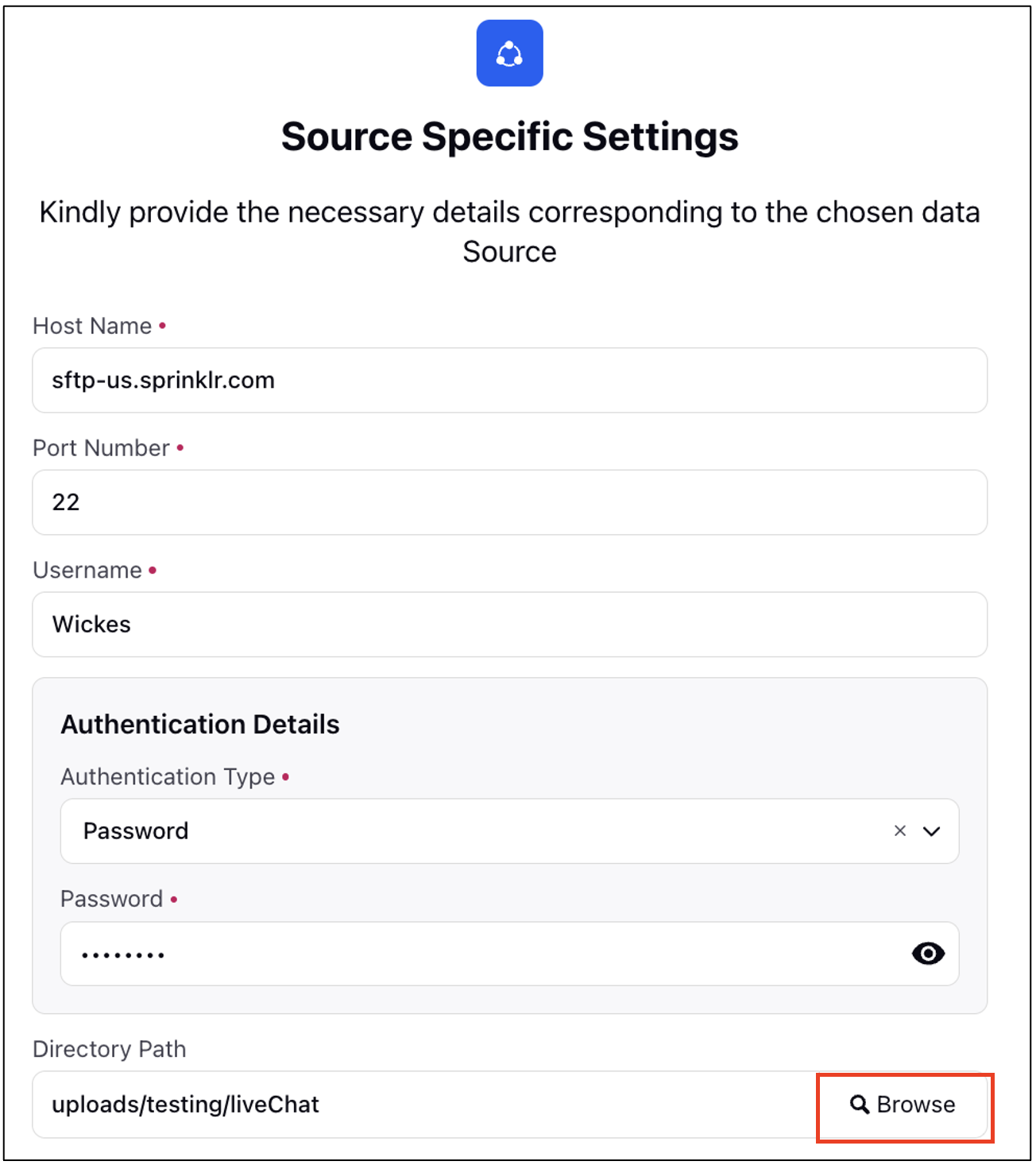This screenshot has width=1036, height=1165.
Task: Click the Source Specific Settings heading
Action: click(509, 137)
